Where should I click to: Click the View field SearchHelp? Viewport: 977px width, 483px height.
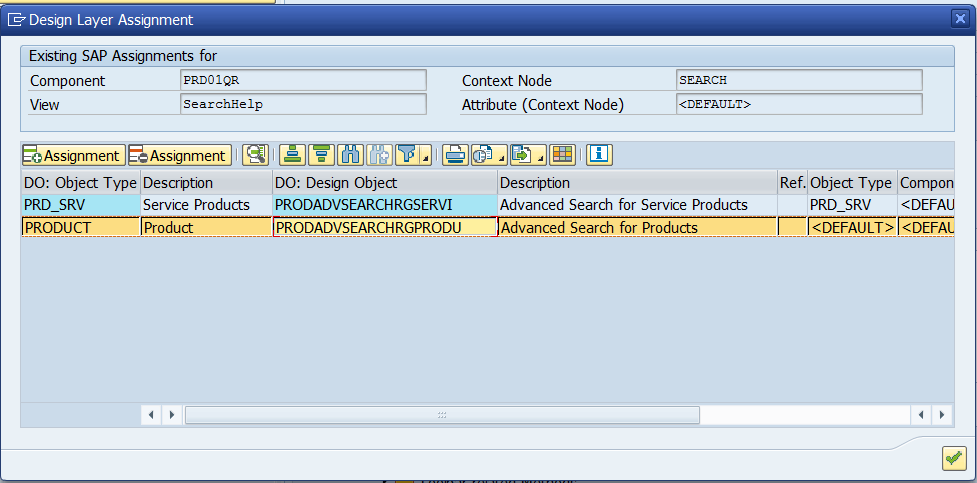click(x=303, y=104)
